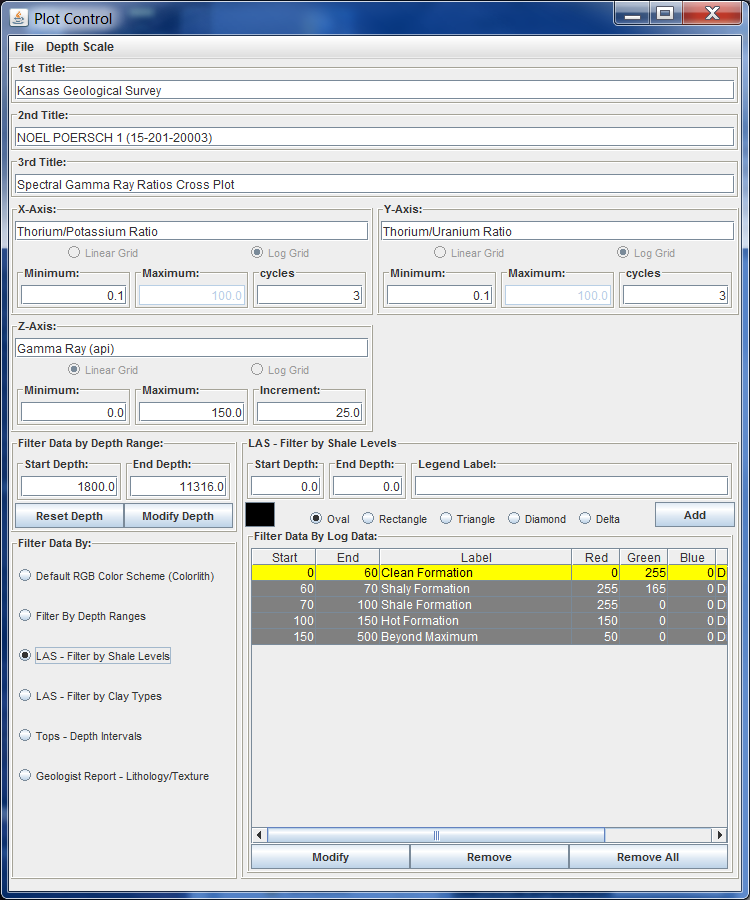Viewport: 750px width, 900px height.
Task: Select Z-Axis Log Grid radio
Action: [280, 370]
